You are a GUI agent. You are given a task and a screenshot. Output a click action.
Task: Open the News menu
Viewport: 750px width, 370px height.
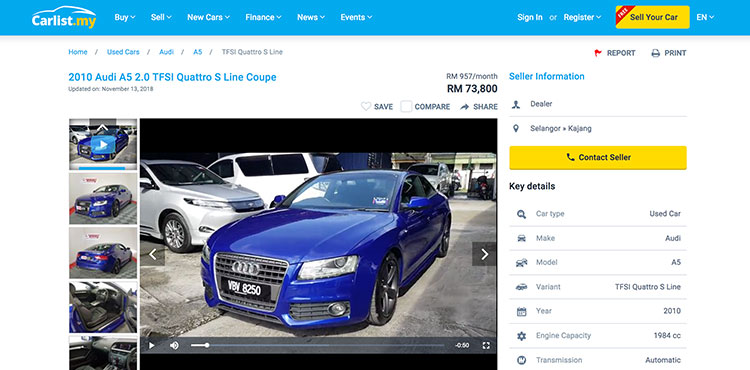[x=311, y=17]
